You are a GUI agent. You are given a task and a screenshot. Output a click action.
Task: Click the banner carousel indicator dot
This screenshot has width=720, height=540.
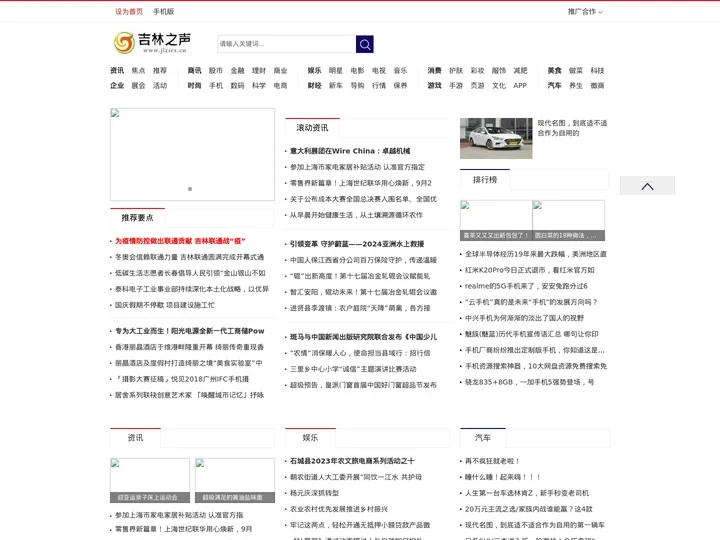(x=190, y=189)
